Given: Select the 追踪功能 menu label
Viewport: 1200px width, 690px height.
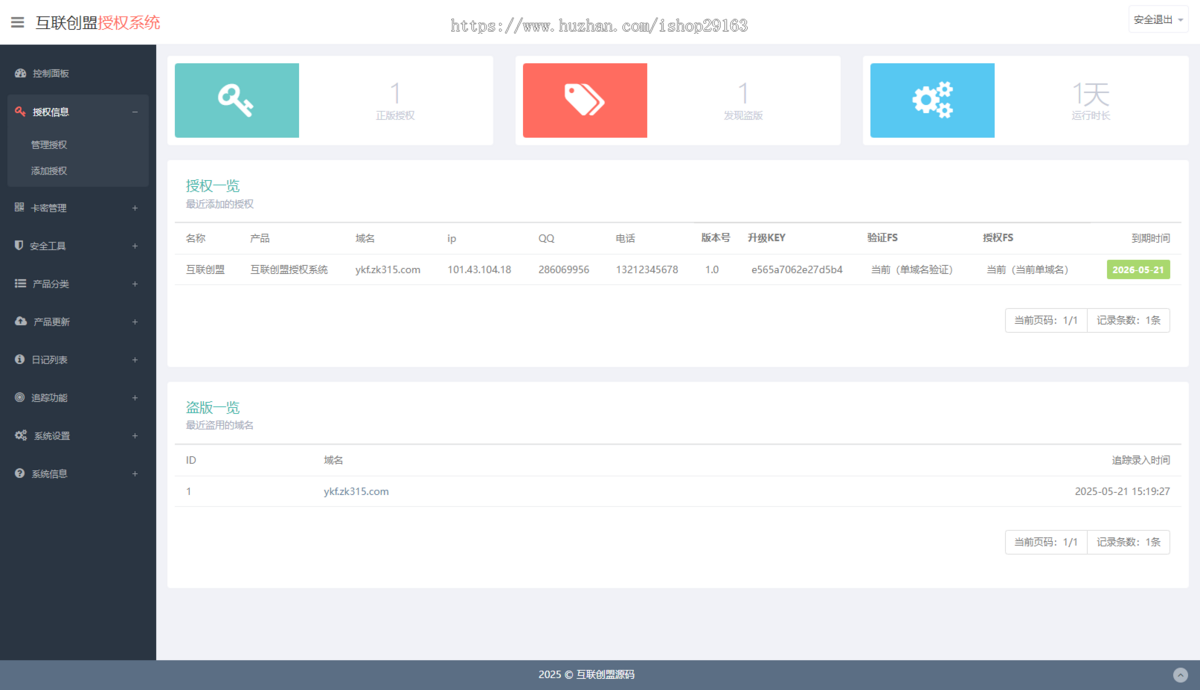Looking at the screenshot, I should [50, 397].
